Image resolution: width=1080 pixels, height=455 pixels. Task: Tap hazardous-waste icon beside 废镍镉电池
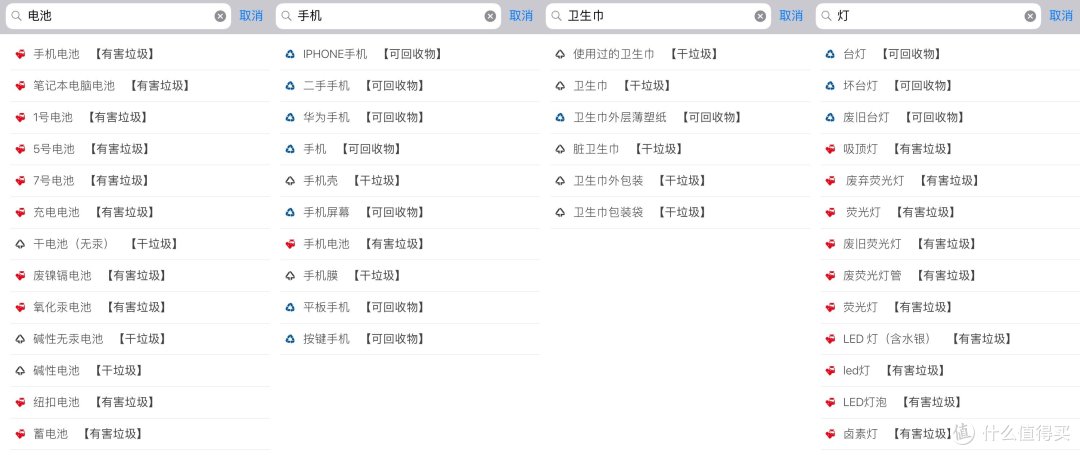[x=20, y=276]
